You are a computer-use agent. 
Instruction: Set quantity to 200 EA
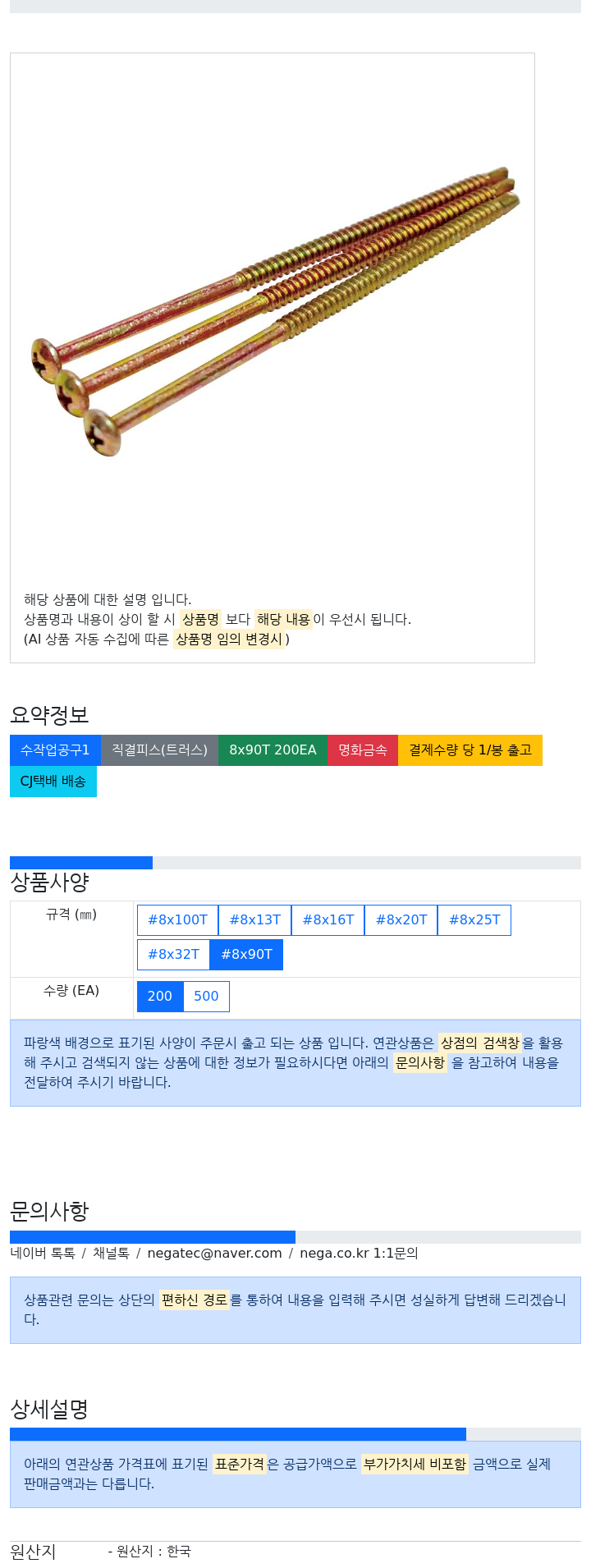(x=160, y=997)
